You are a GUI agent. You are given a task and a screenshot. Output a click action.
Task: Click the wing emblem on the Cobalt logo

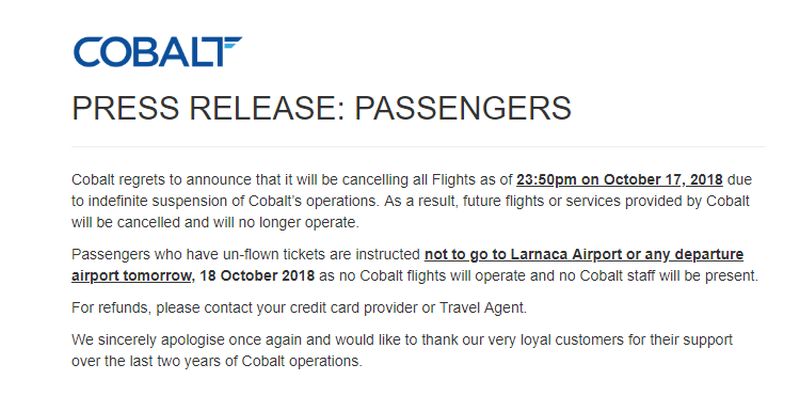[x=230, y=43]
